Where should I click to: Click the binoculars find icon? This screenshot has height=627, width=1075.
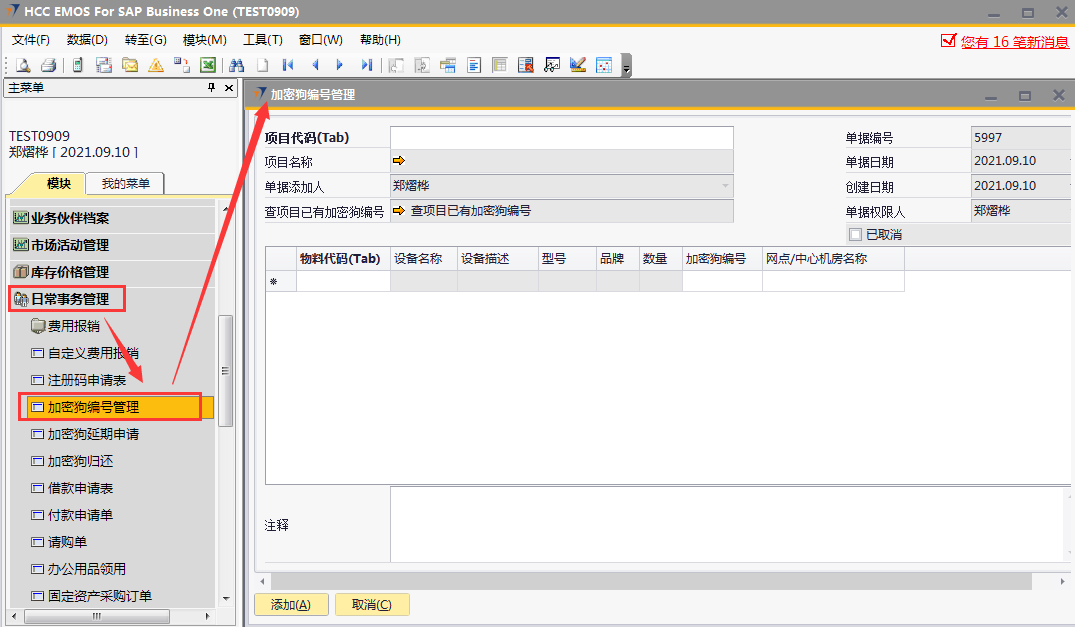237,65
